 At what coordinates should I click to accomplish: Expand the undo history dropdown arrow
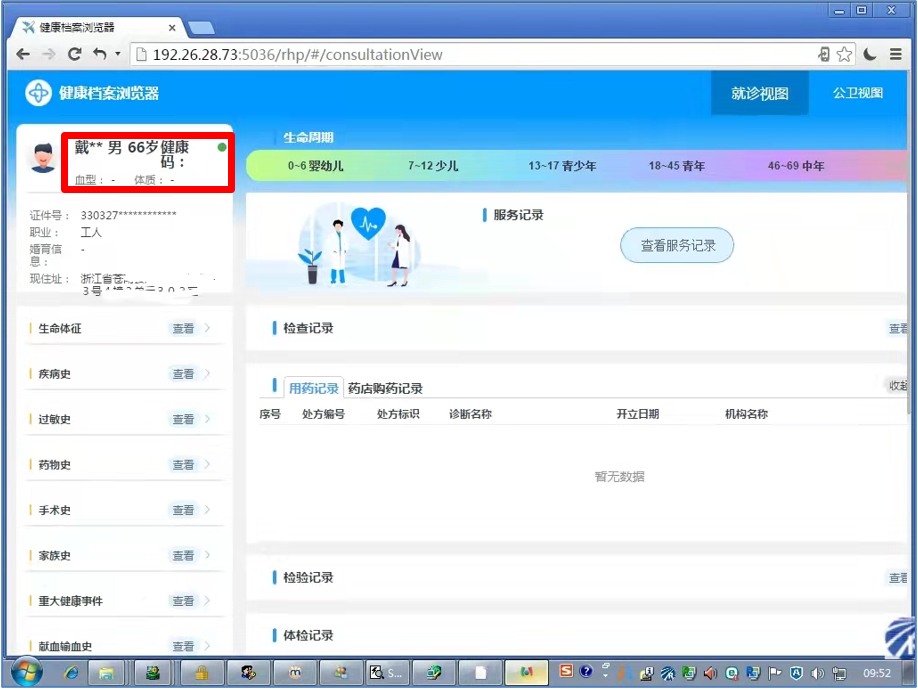117,54
